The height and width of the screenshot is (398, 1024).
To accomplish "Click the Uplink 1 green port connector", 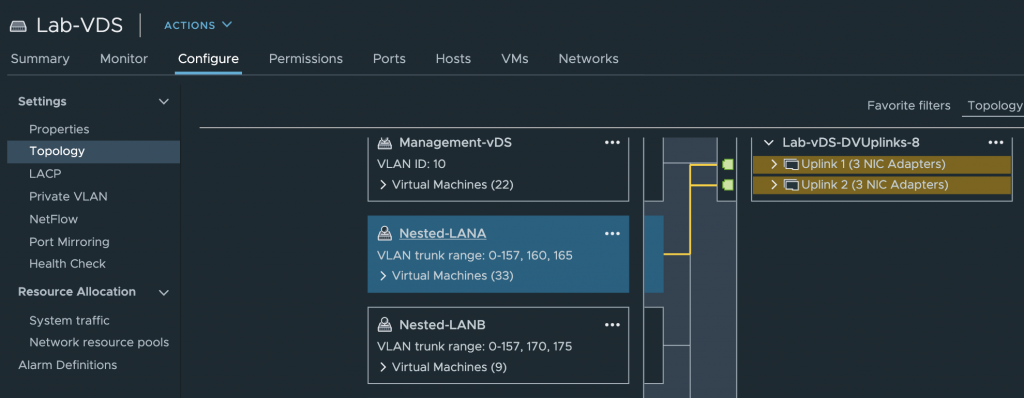I will 728,165.
